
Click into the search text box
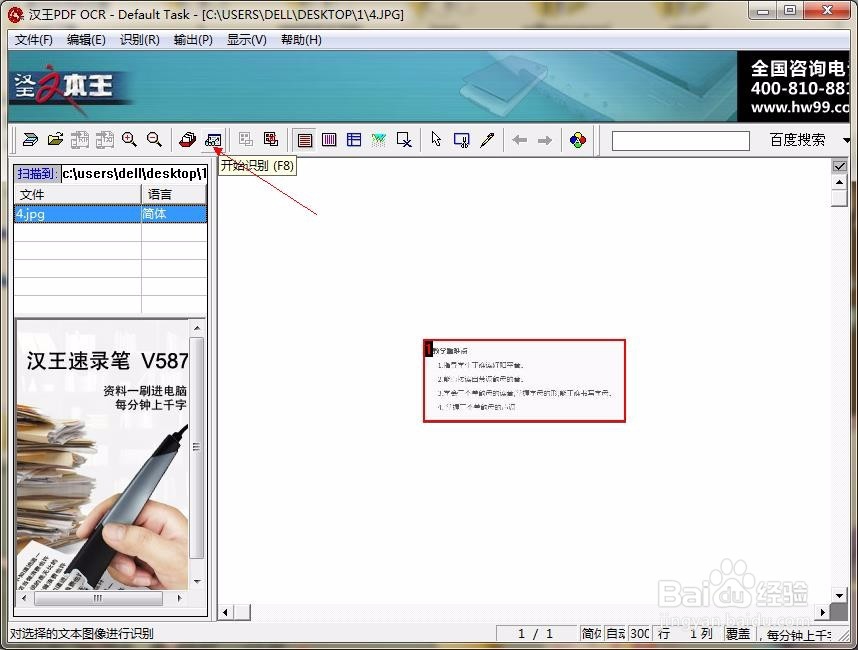pyautogui.click(x=680, y=141)
